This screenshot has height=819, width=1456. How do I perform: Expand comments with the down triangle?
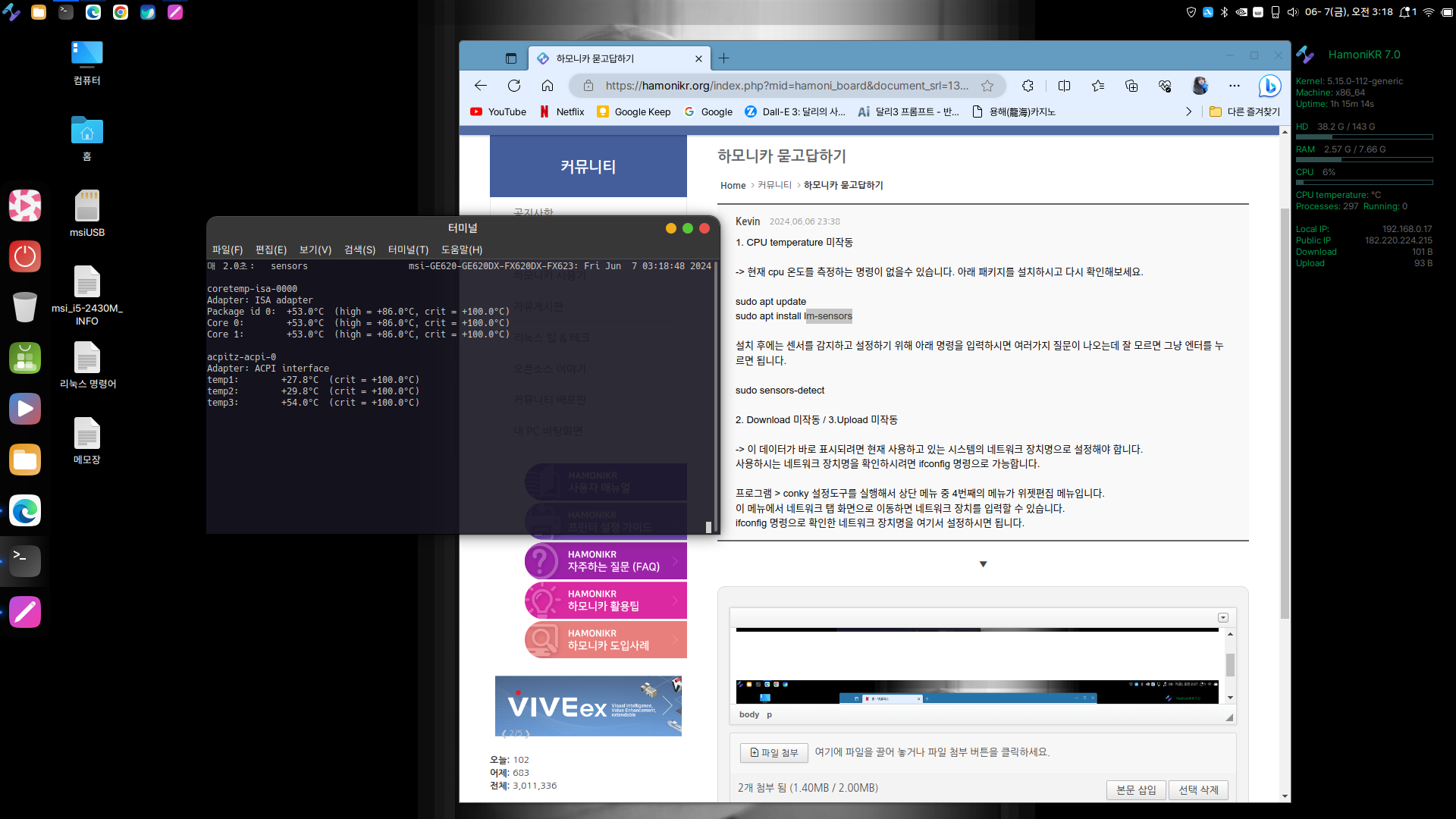coord(983,564)
